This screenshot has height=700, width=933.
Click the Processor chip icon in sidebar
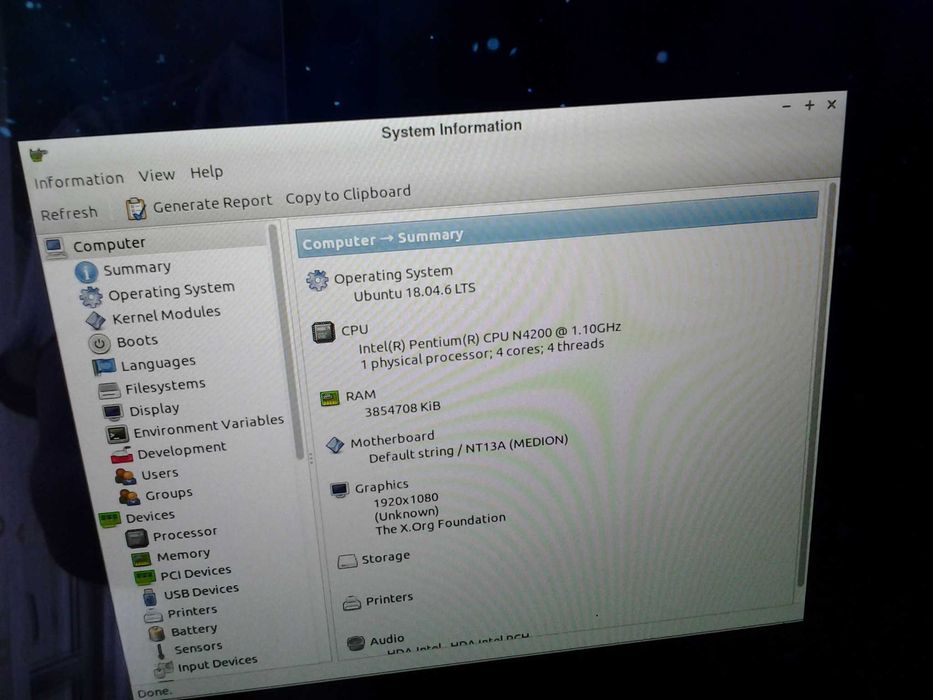click(x=137, y=538)
